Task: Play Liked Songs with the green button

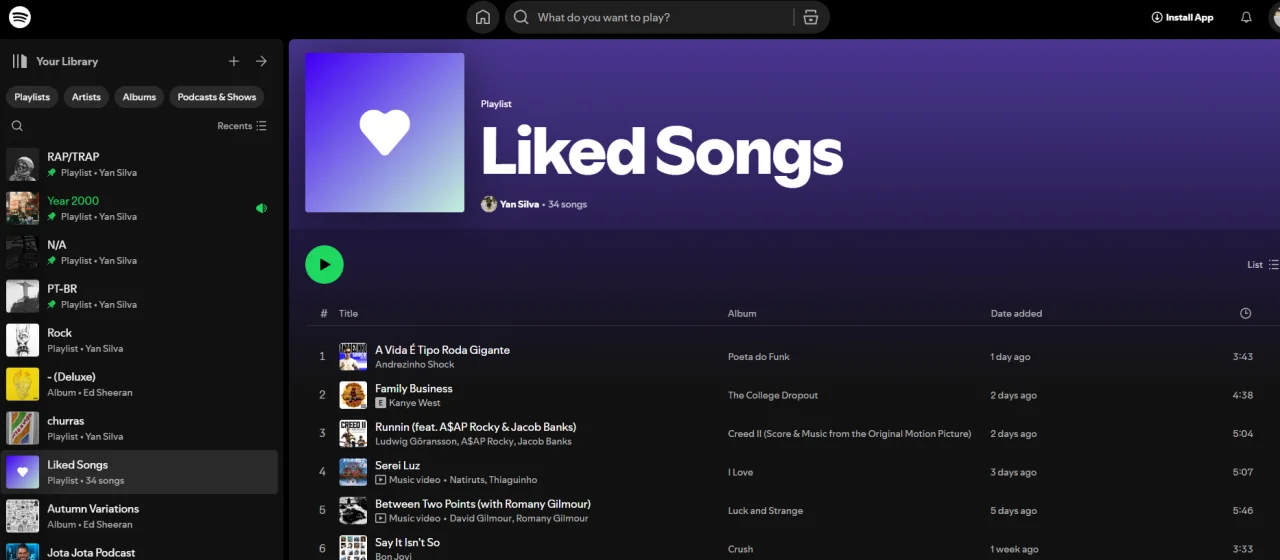Action: click(x=324, y=265)
